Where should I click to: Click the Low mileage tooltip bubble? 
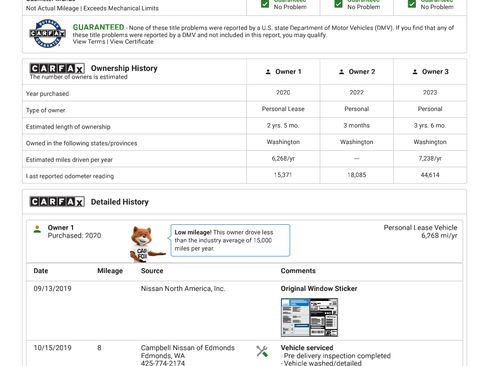[230, 240]
